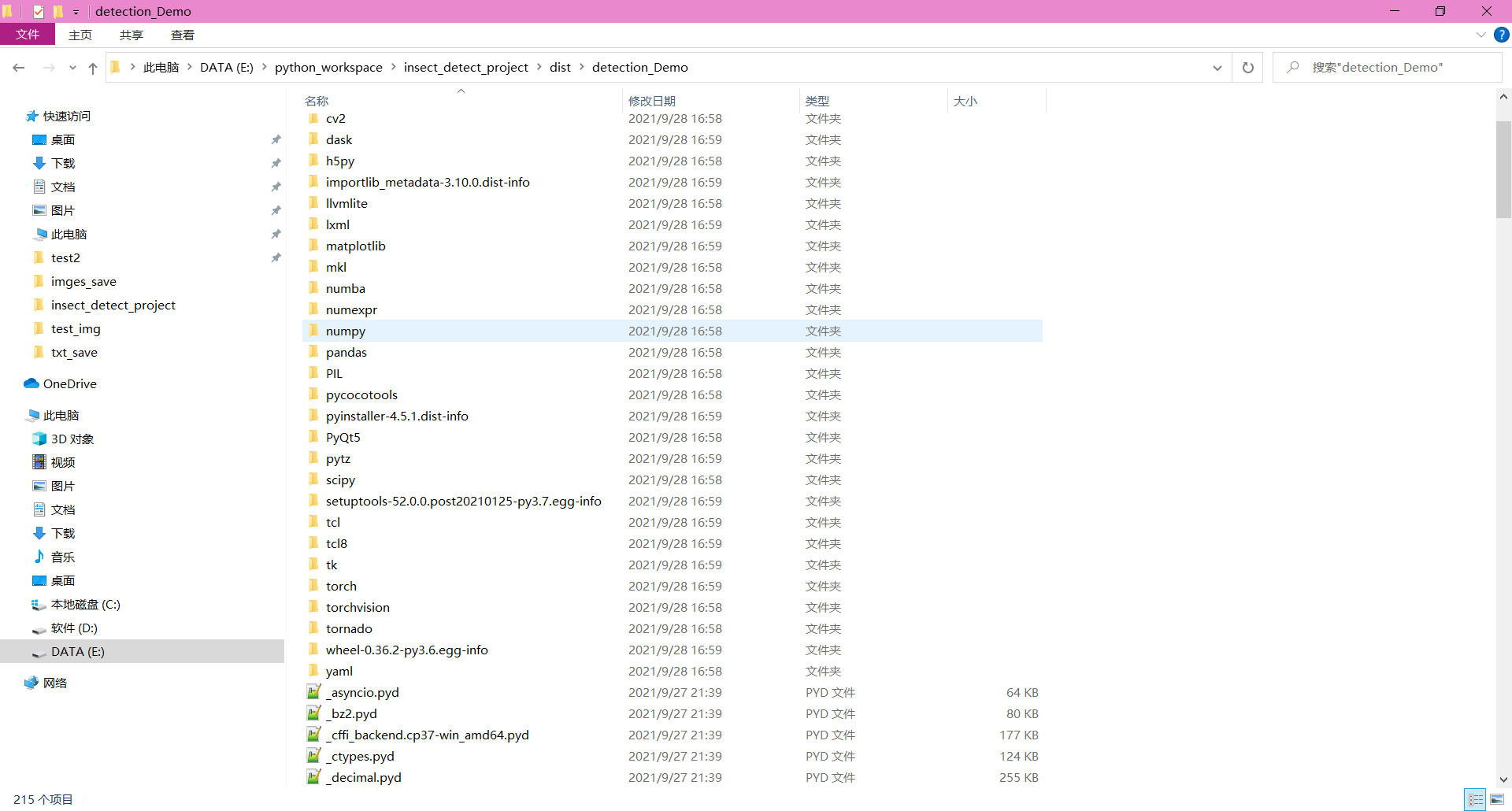Open imges_save folder in sidebar
The height and width of the screenshot is (811, 1512).
tap(83, 282)
